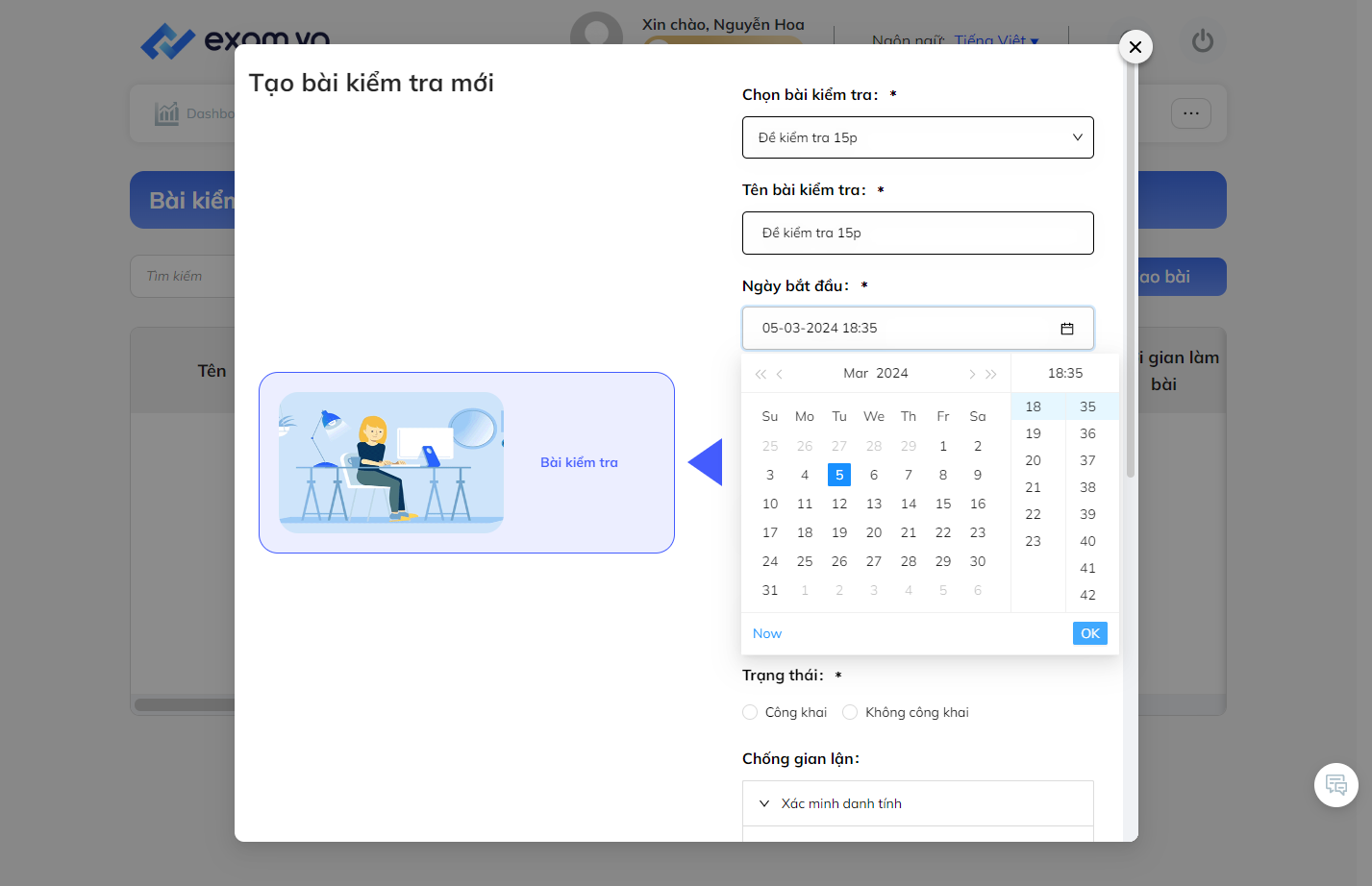Viewport: 1372px width, 886px height.
Task: Select Bài kiểm tra card
Action: click(466, 462)
